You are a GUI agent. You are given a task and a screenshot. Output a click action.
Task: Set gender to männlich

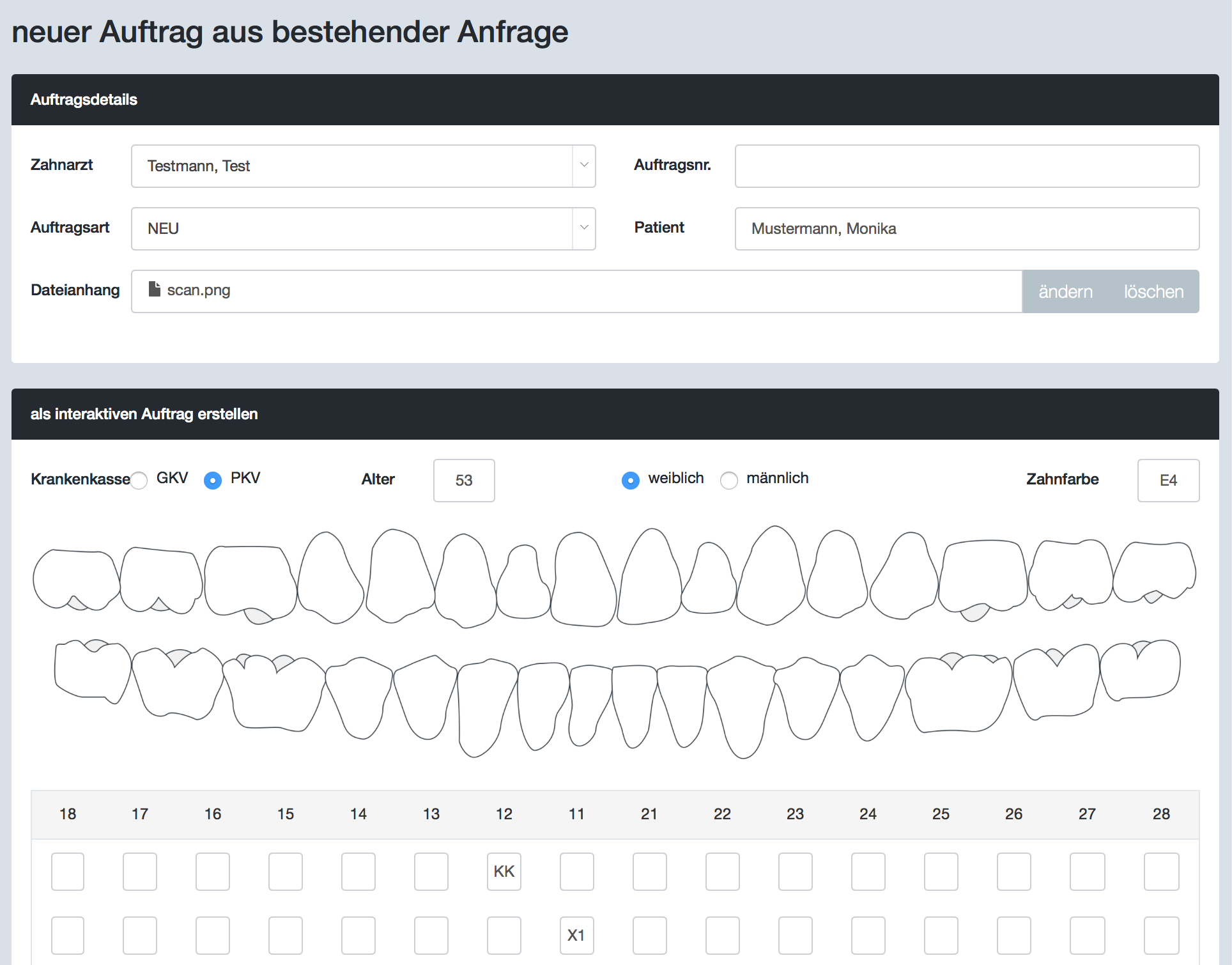729,480
